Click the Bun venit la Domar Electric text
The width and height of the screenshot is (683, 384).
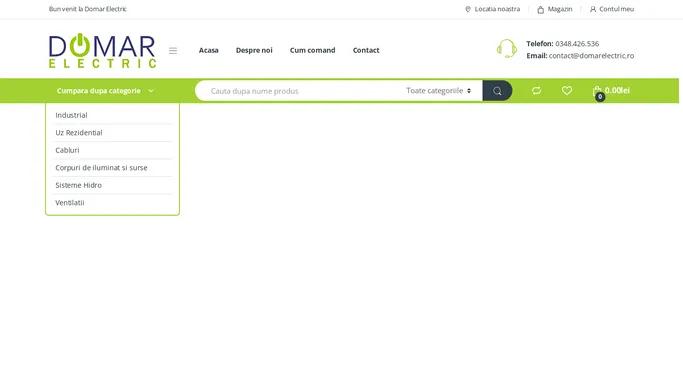click(x=88, y=9)
